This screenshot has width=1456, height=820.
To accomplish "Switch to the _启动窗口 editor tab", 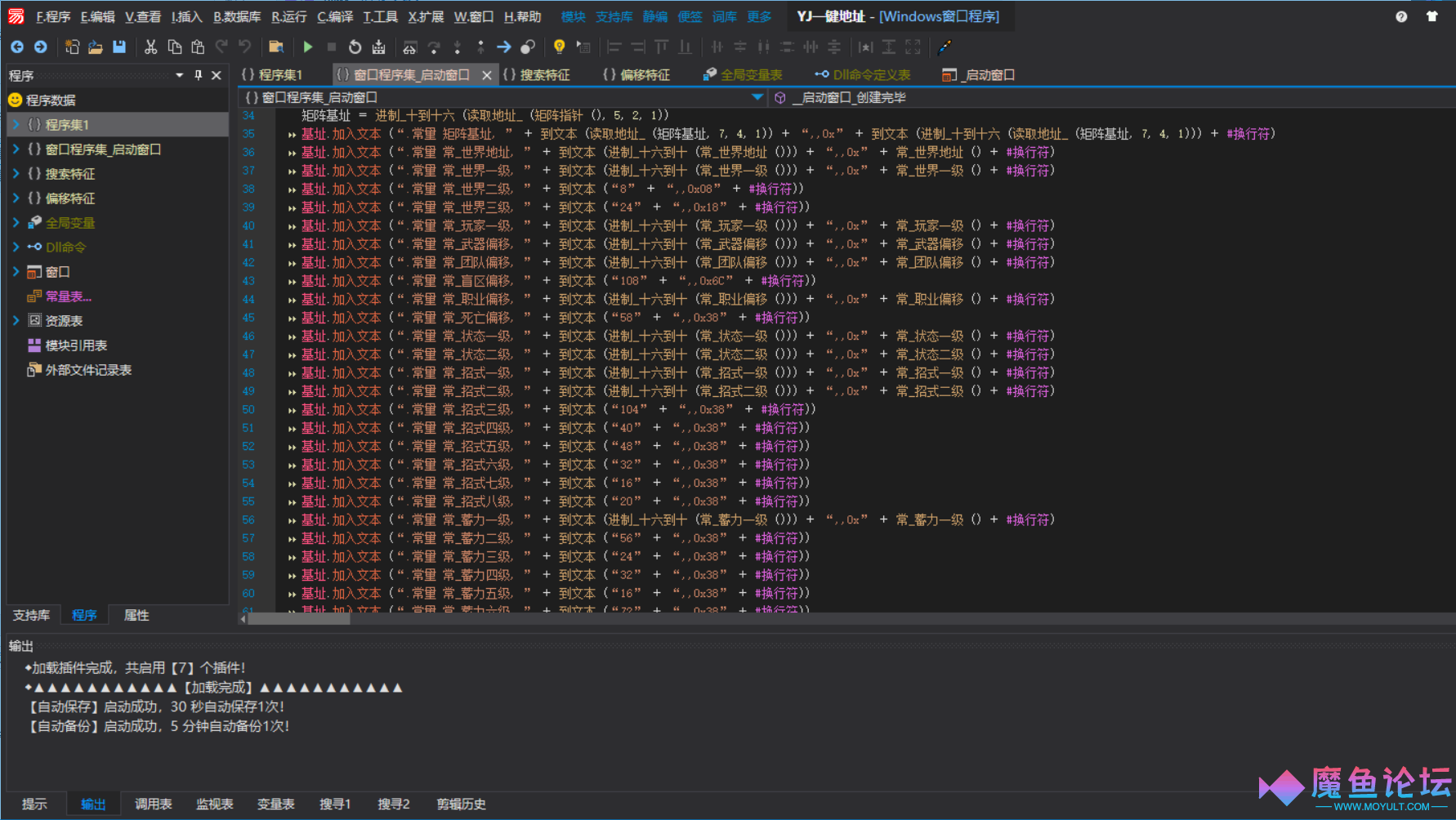I will [978, 75].
